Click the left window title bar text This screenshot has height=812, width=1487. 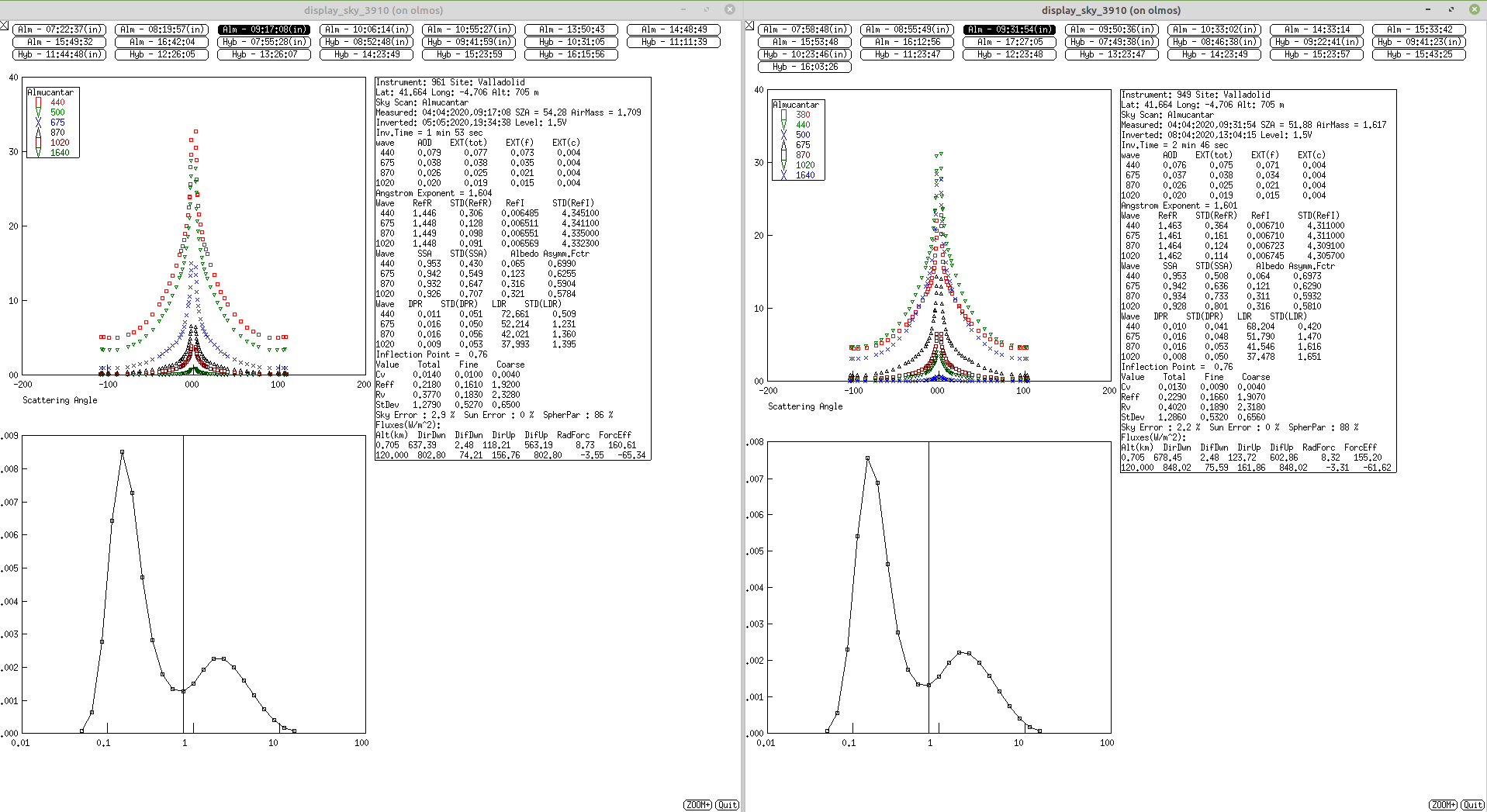[373, 10]
